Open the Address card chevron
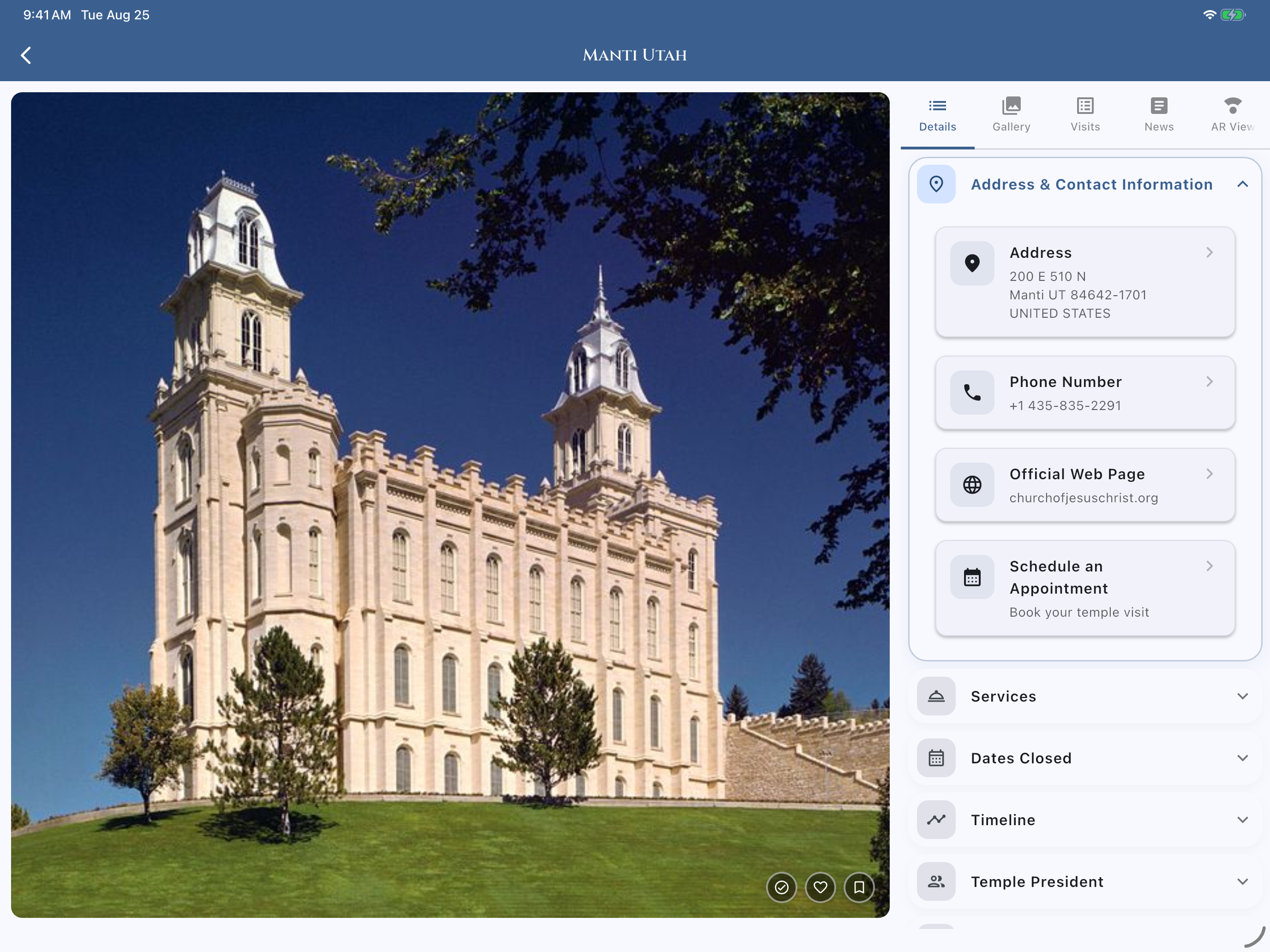This screenshot has height=952, width=1270. click(x=1209, y=252)
